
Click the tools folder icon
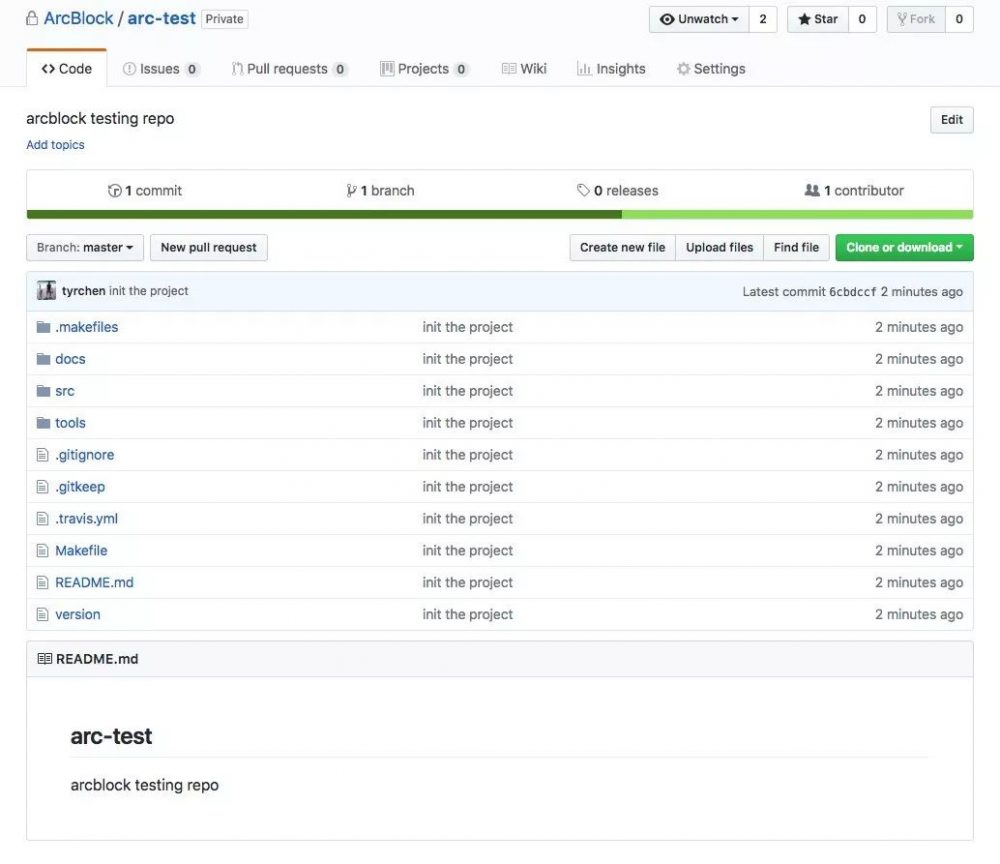click(x=43, y=423)
